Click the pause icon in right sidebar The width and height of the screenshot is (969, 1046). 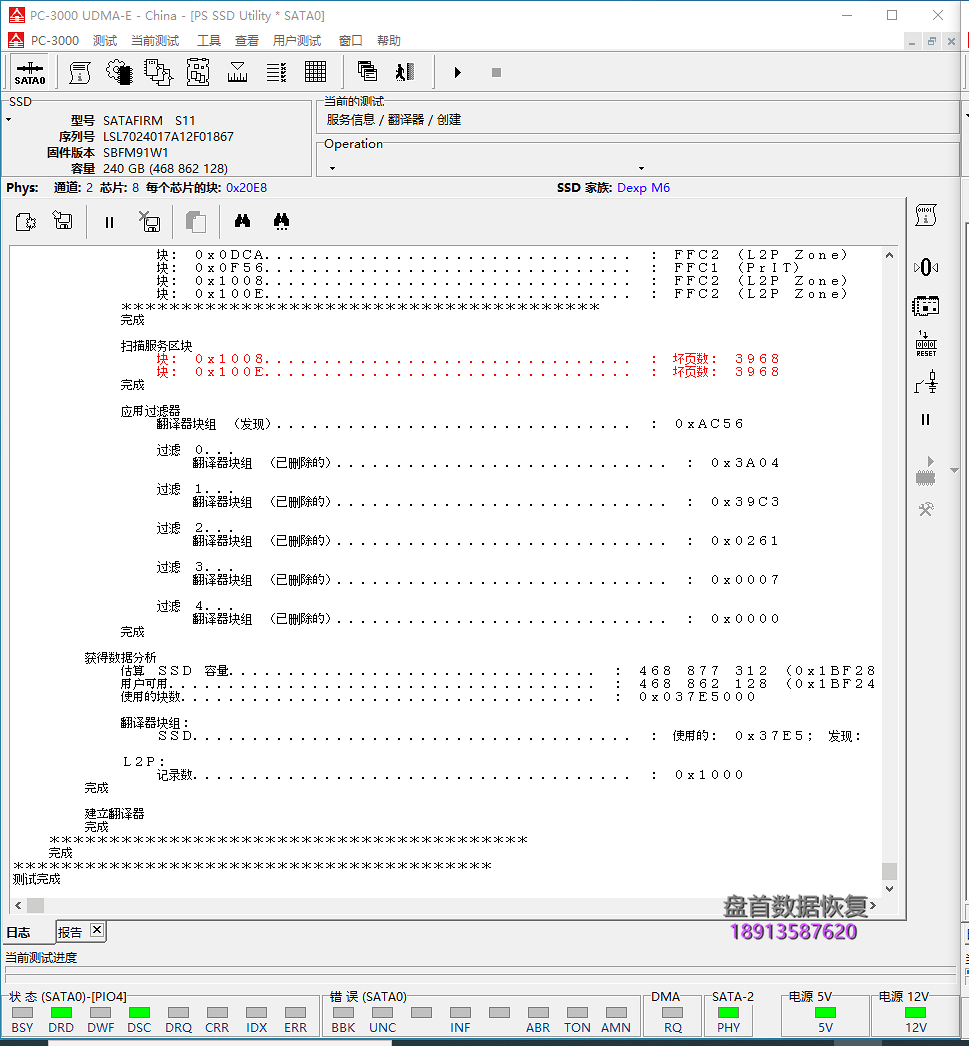coord(925,420)
